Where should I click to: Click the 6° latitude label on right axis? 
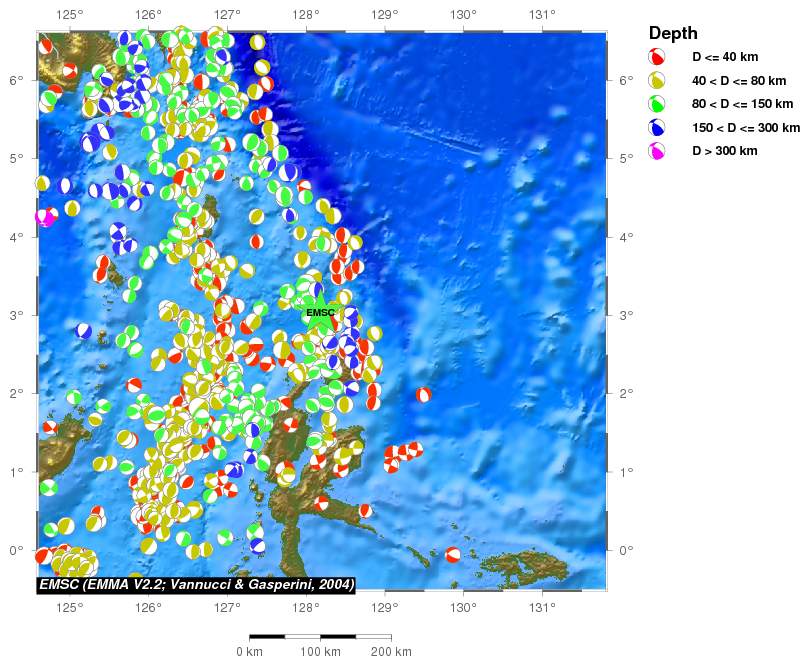coord(625,80)
